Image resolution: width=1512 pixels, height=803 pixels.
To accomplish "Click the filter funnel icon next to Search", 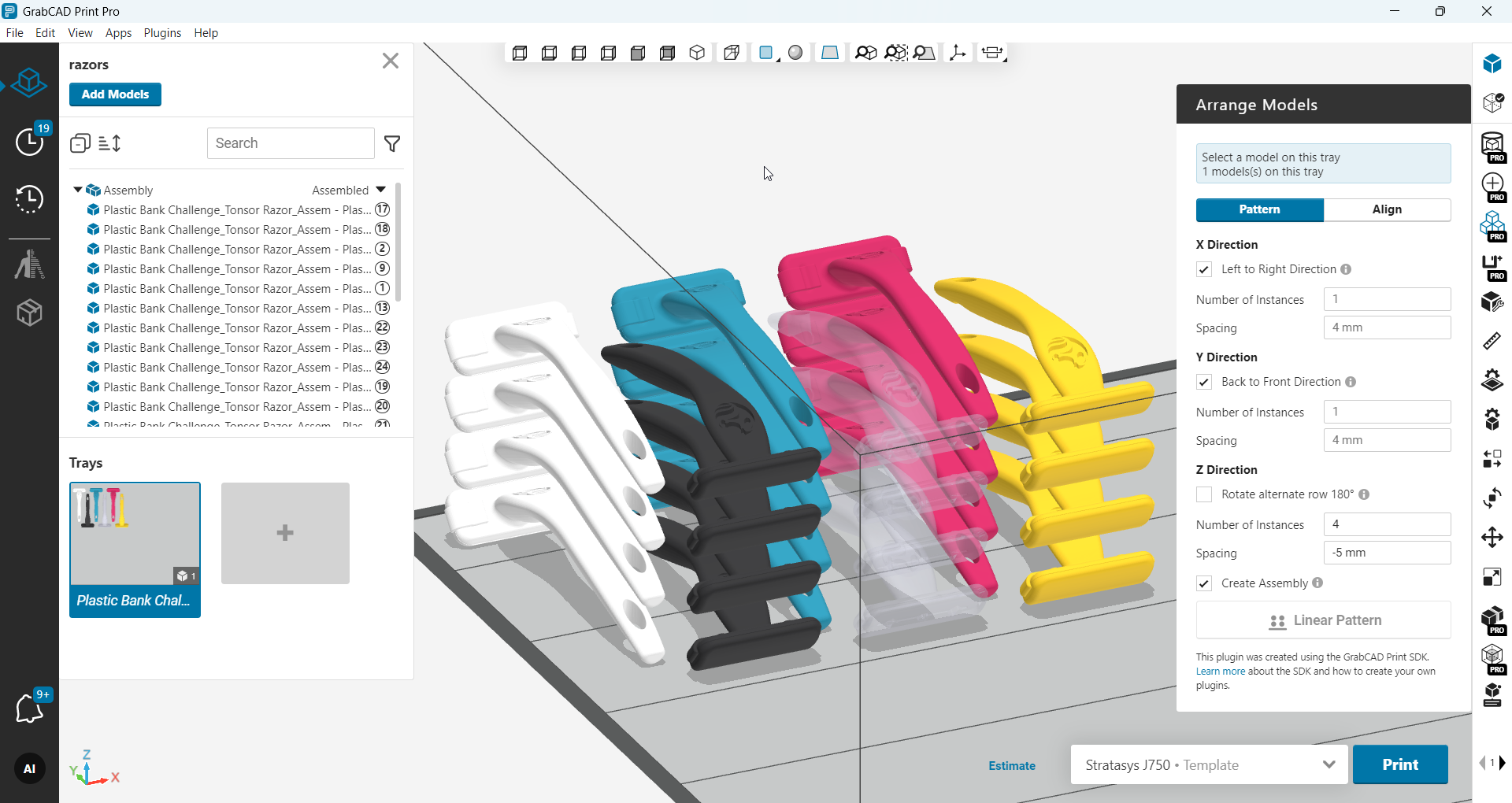I will tap(391, 143).
